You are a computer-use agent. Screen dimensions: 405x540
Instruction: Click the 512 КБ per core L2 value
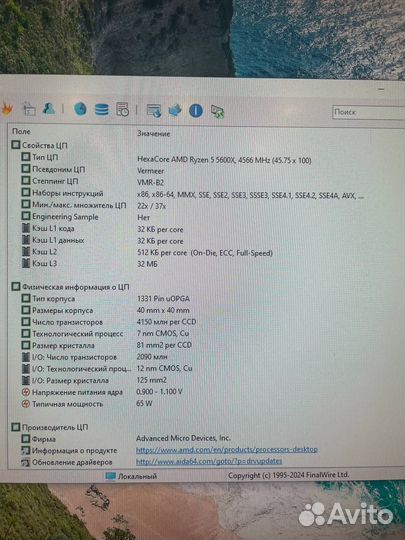(205, 253)
